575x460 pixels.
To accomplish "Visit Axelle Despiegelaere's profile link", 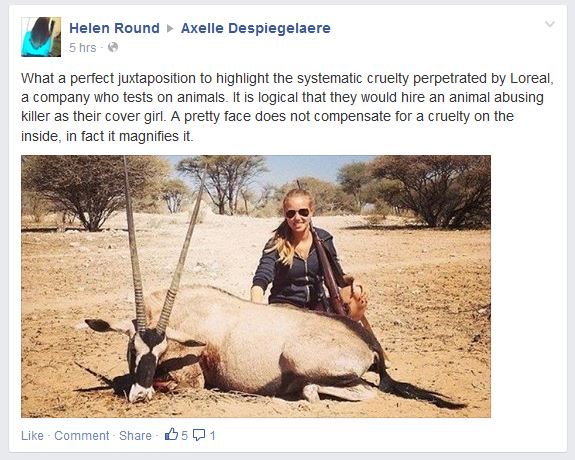I will click(x=256, y=28).
